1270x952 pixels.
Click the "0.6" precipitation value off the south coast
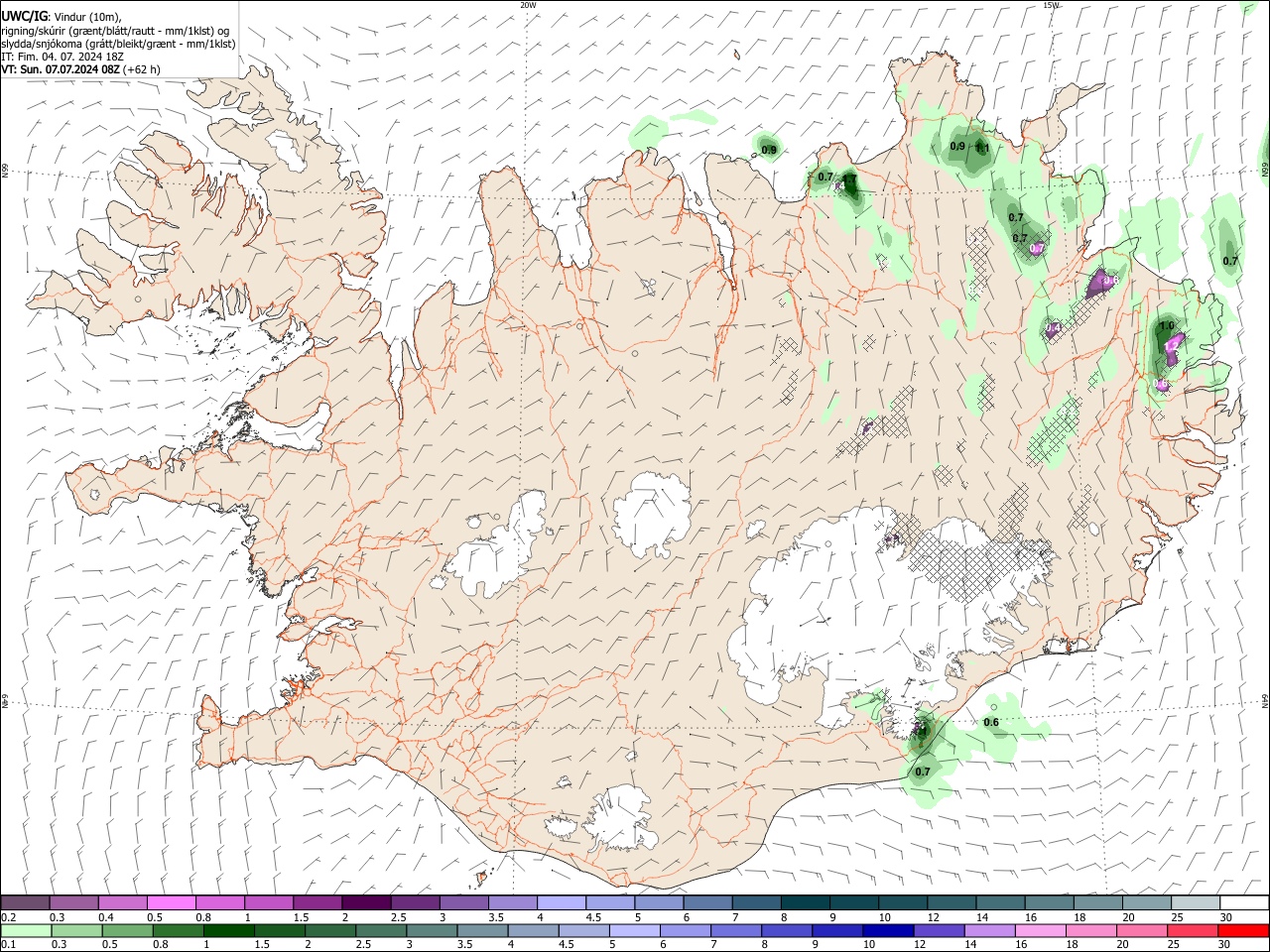[991, 722]
